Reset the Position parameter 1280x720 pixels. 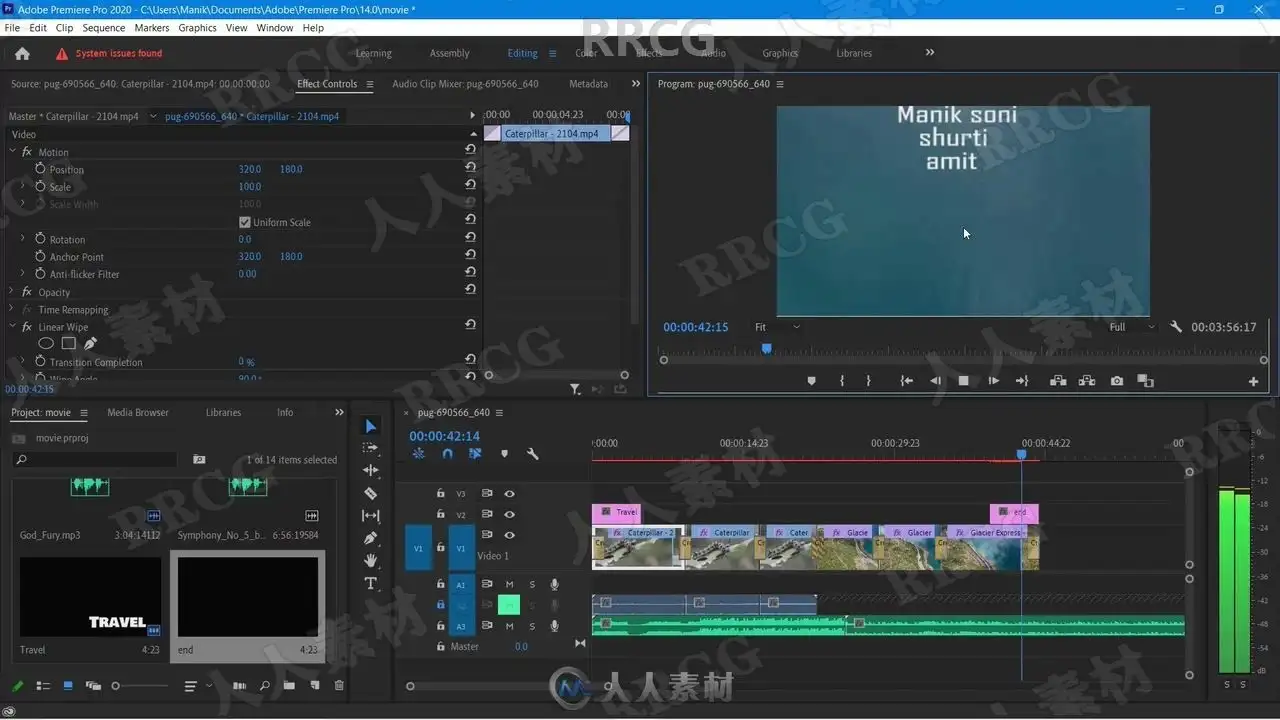point(470,169)
